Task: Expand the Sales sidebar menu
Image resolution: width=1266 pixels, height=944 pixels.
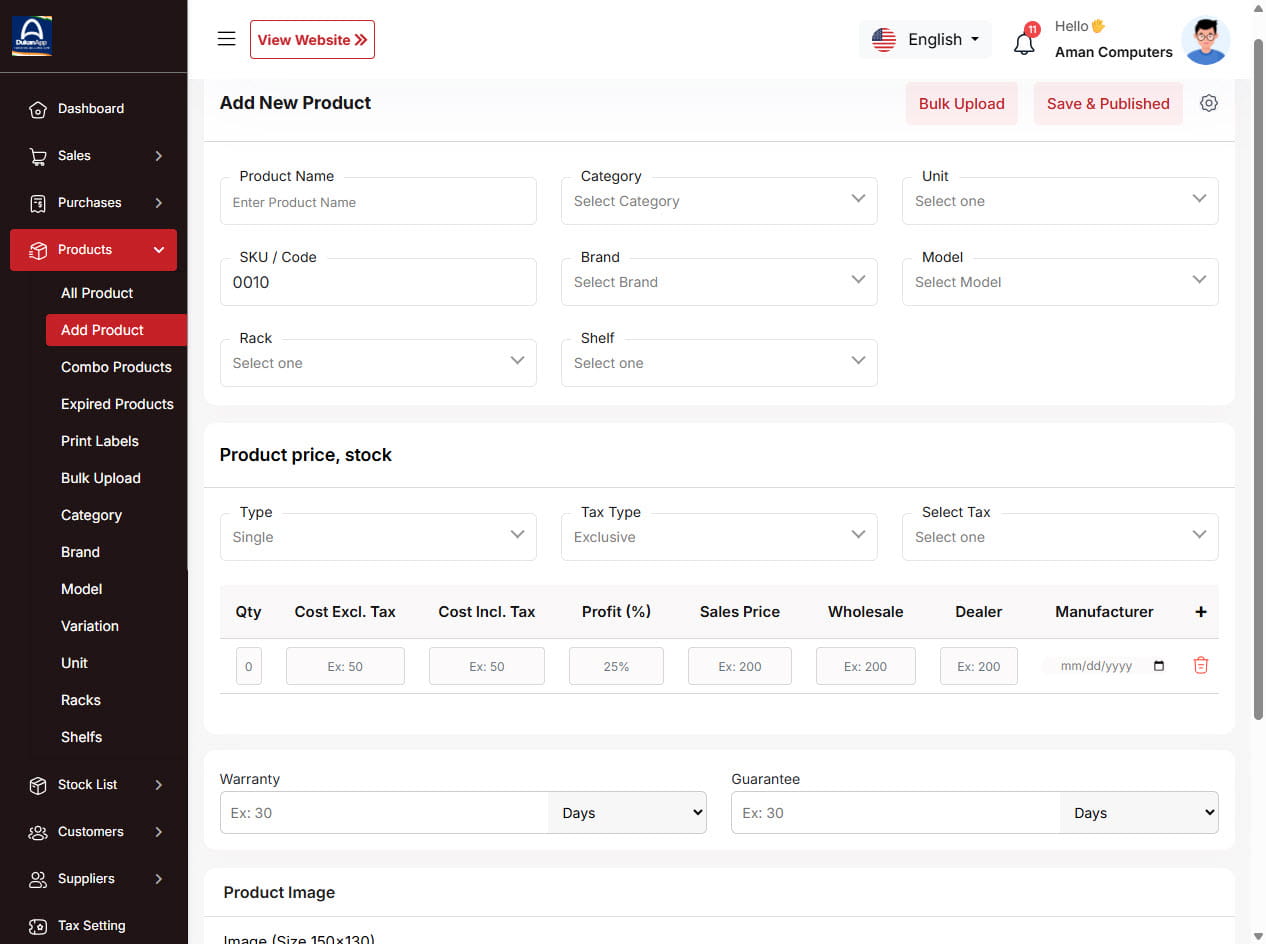Action: [94, 156]
